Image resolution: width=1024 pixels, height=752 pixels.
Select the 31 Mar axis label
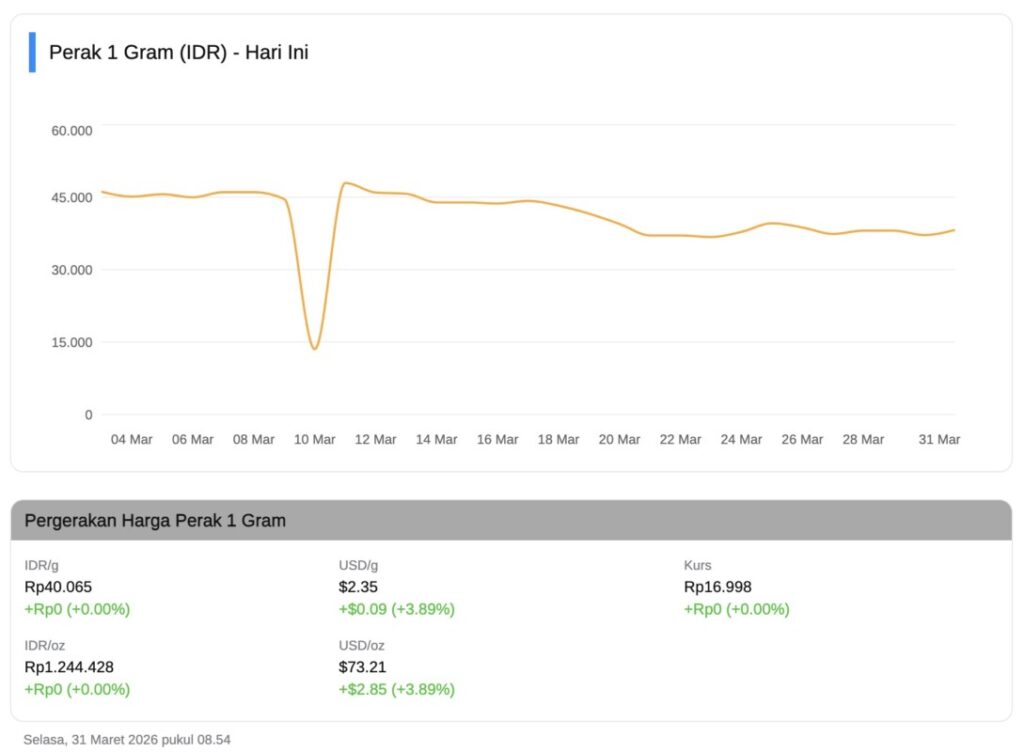click(x=941, y=439)
